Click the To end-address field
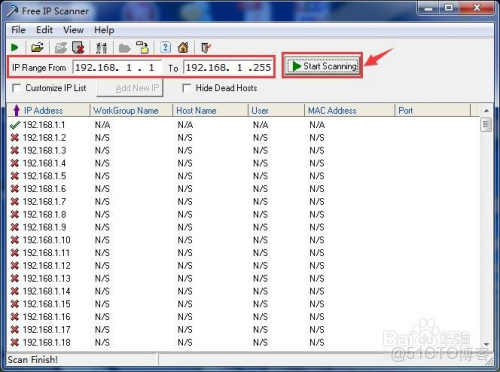 point(228,68)
